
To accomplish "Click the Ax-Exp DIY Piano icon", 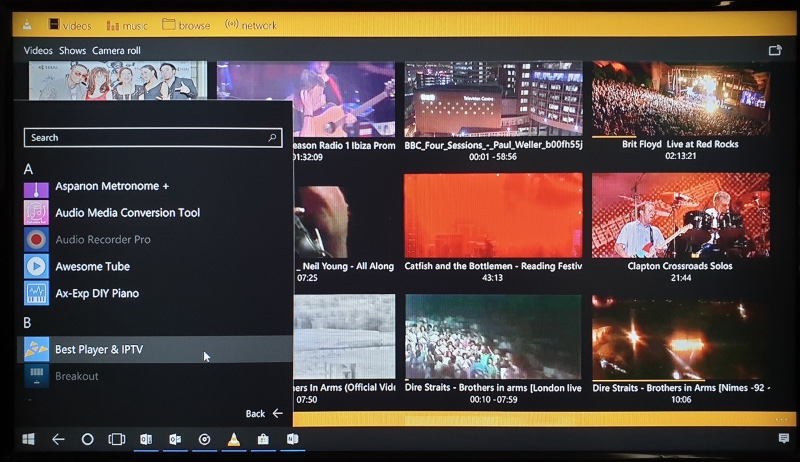I will [36, 293].
